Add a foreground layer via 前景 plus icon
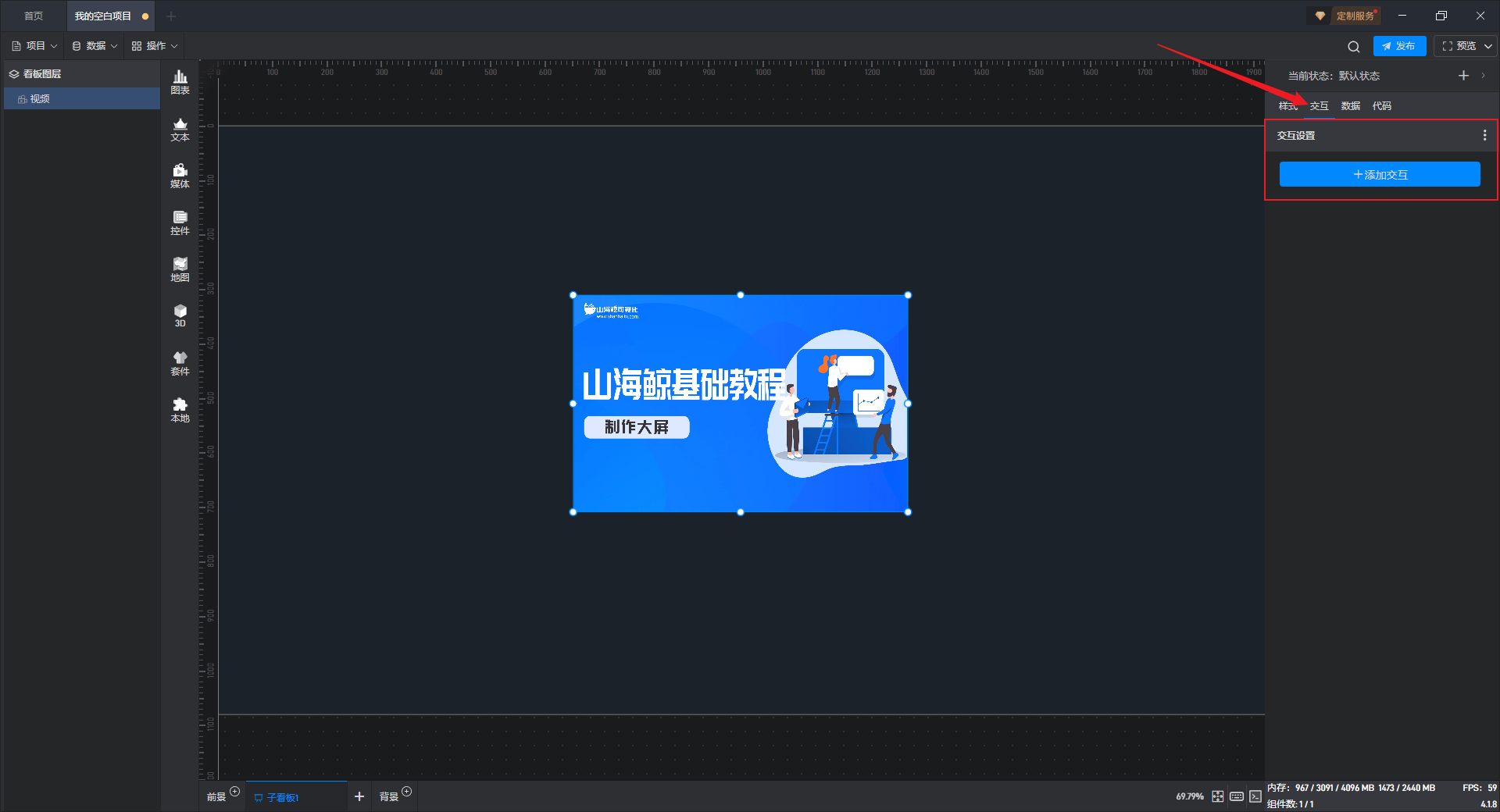The image size is (1500, 812). (235, 791)
